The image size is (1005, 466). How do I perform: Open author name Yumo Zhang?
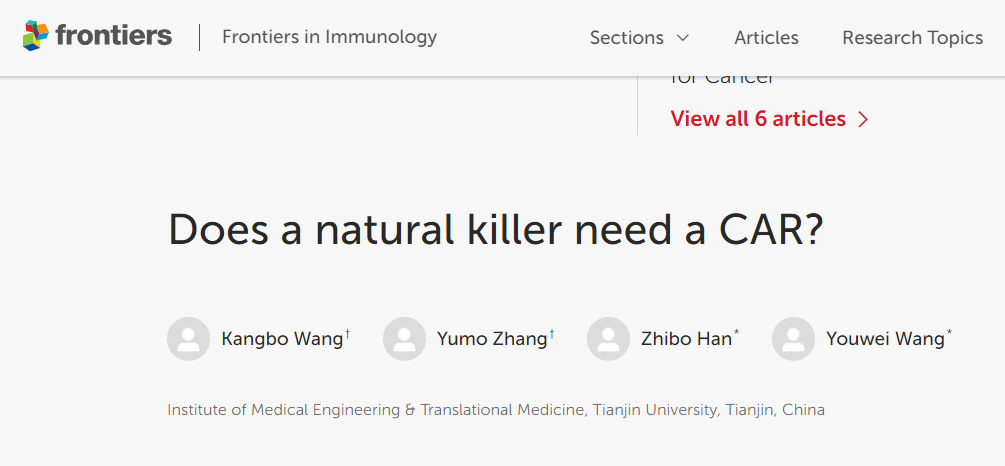492,339
